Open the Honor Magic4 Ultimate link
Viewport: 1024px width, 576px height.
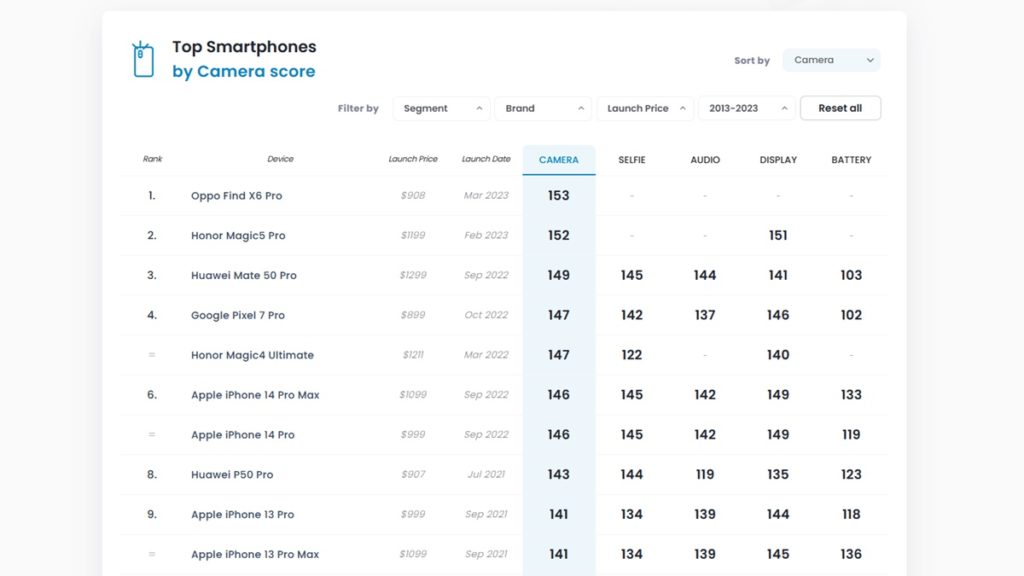[x=252, y=355]
